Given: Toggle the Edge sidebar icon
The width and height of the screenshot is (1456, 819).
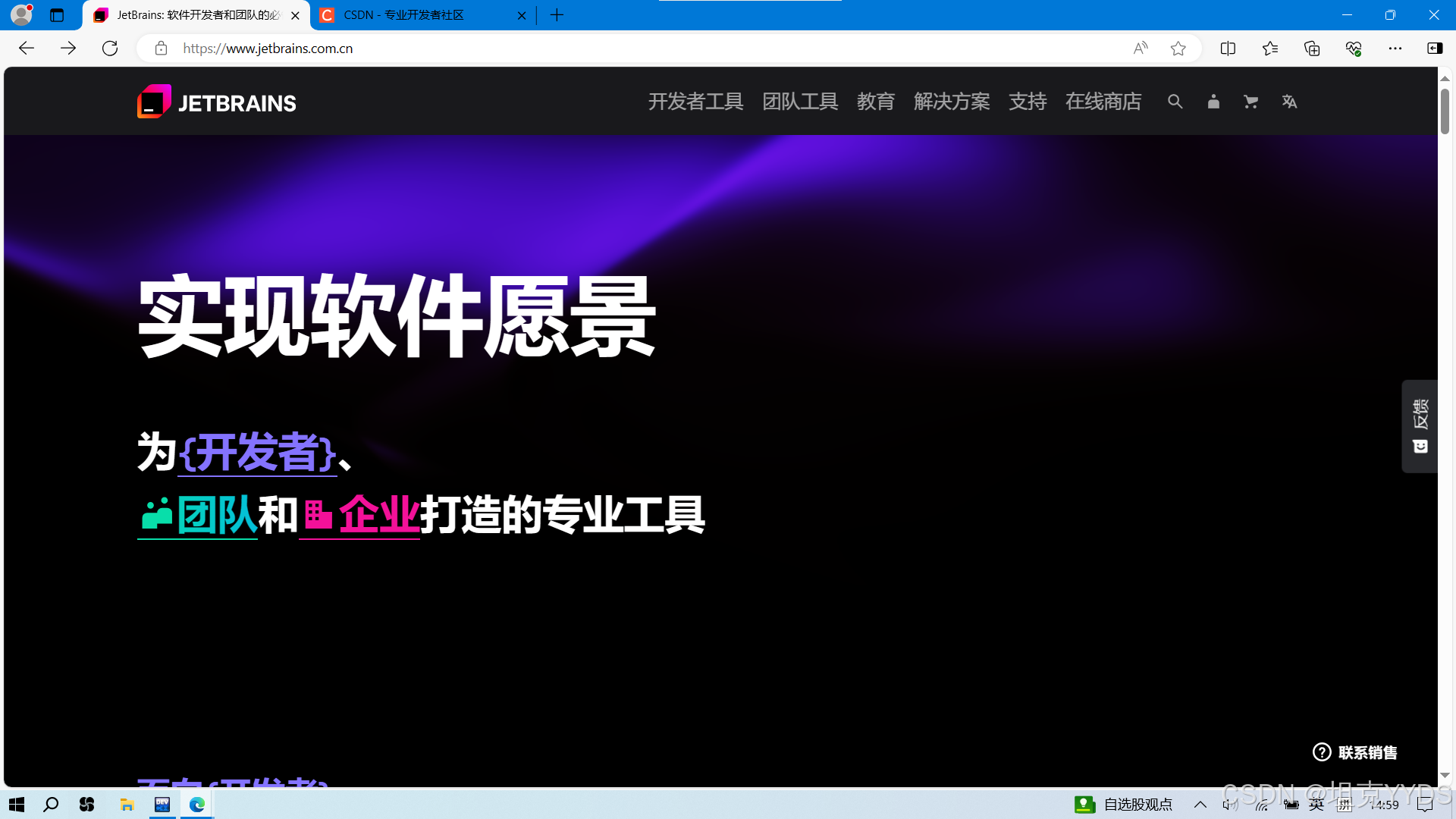Looking at the screenshot, I should click(x=1435, y=49).
